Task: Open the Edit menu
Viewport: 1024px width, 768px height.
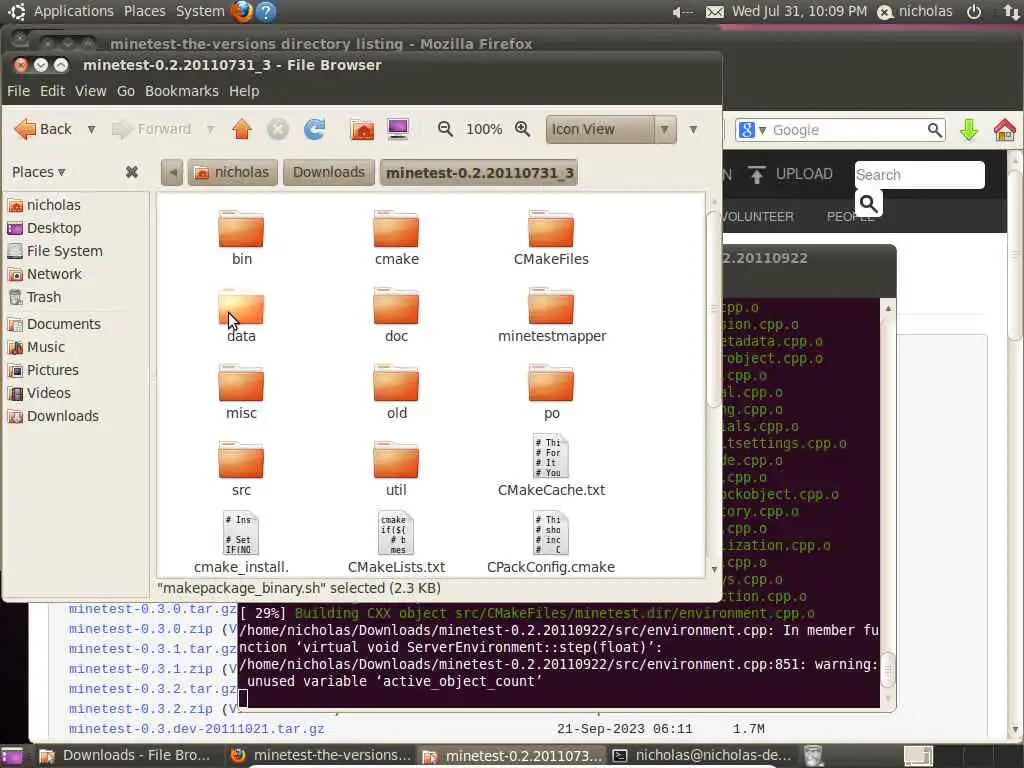Action: click(52, 91)
